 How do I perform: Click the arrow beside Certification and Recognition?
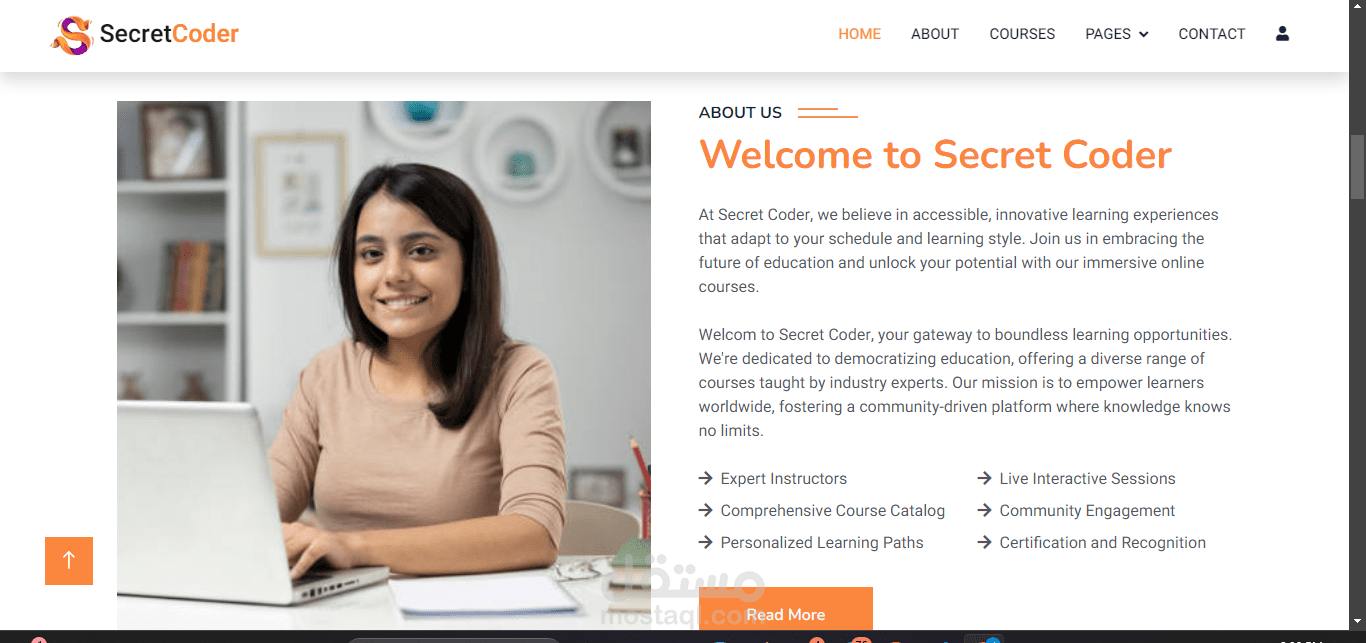(x=985, y=543)
